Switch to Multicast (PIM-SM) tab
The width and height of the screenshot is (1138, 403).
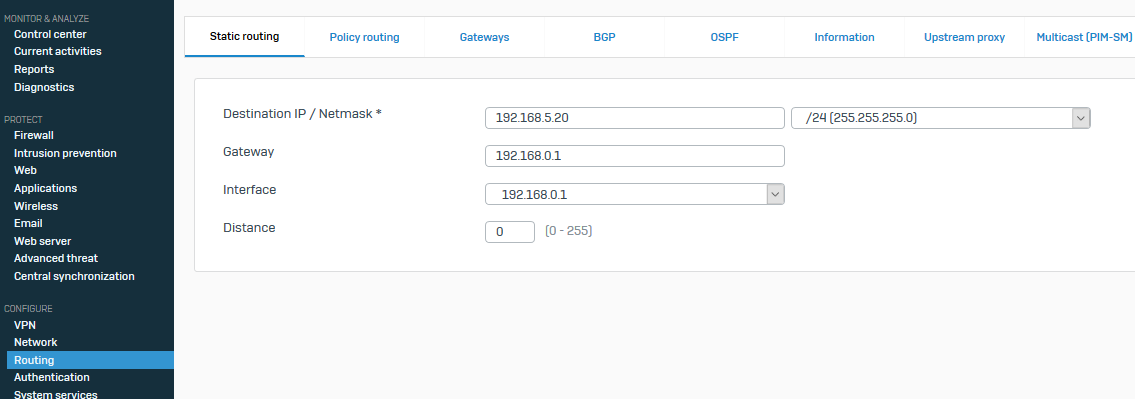[1084, 37]
